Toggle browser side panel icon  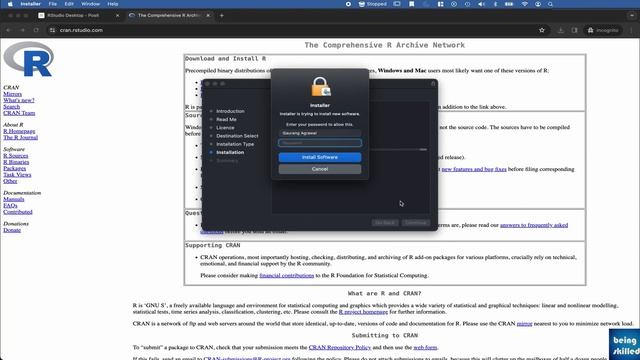[574, 30]
